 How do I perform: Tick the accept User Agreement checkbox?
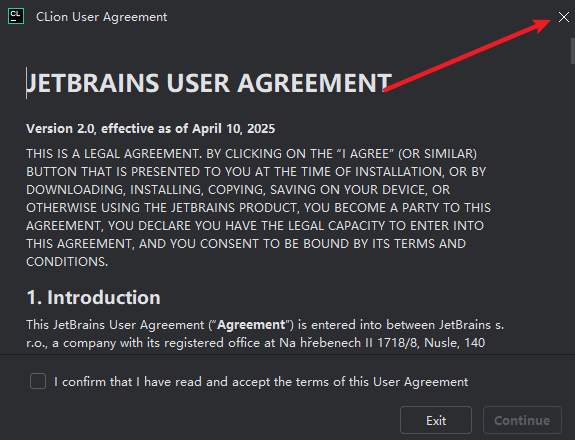tap(38, 381)
